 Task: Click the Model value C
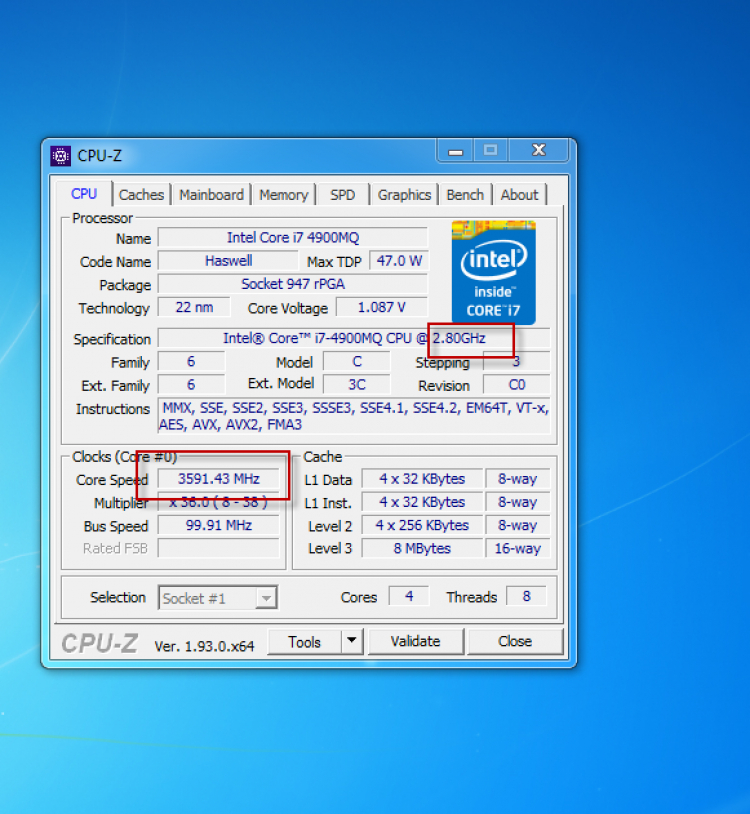point(357,362)
